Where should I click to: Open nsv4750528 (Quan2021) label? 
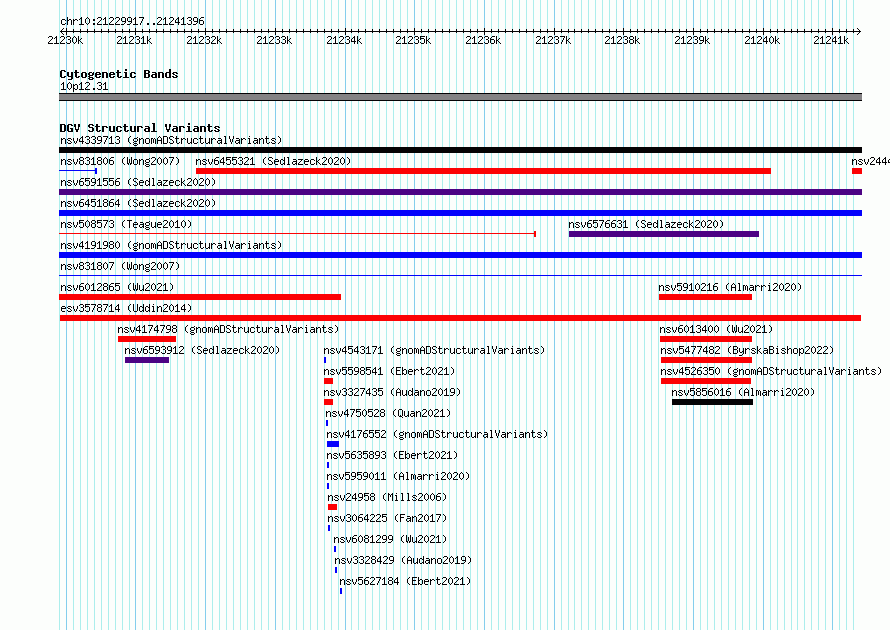tap(388, 413)
